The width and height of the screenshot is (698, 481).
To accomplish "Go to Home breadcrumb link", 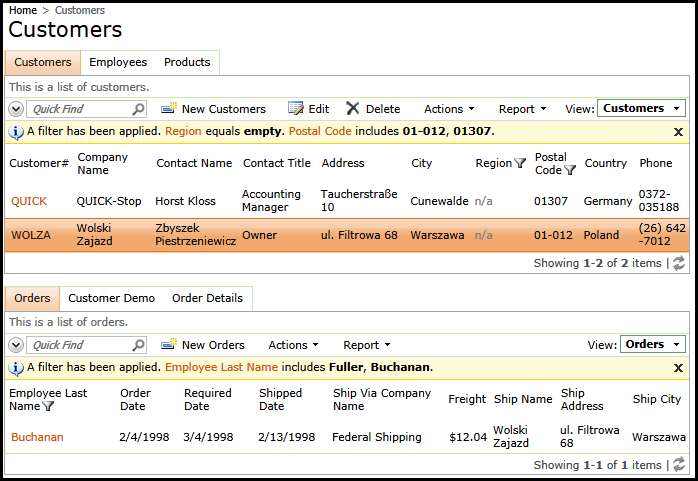I will (x=23, y=10).
